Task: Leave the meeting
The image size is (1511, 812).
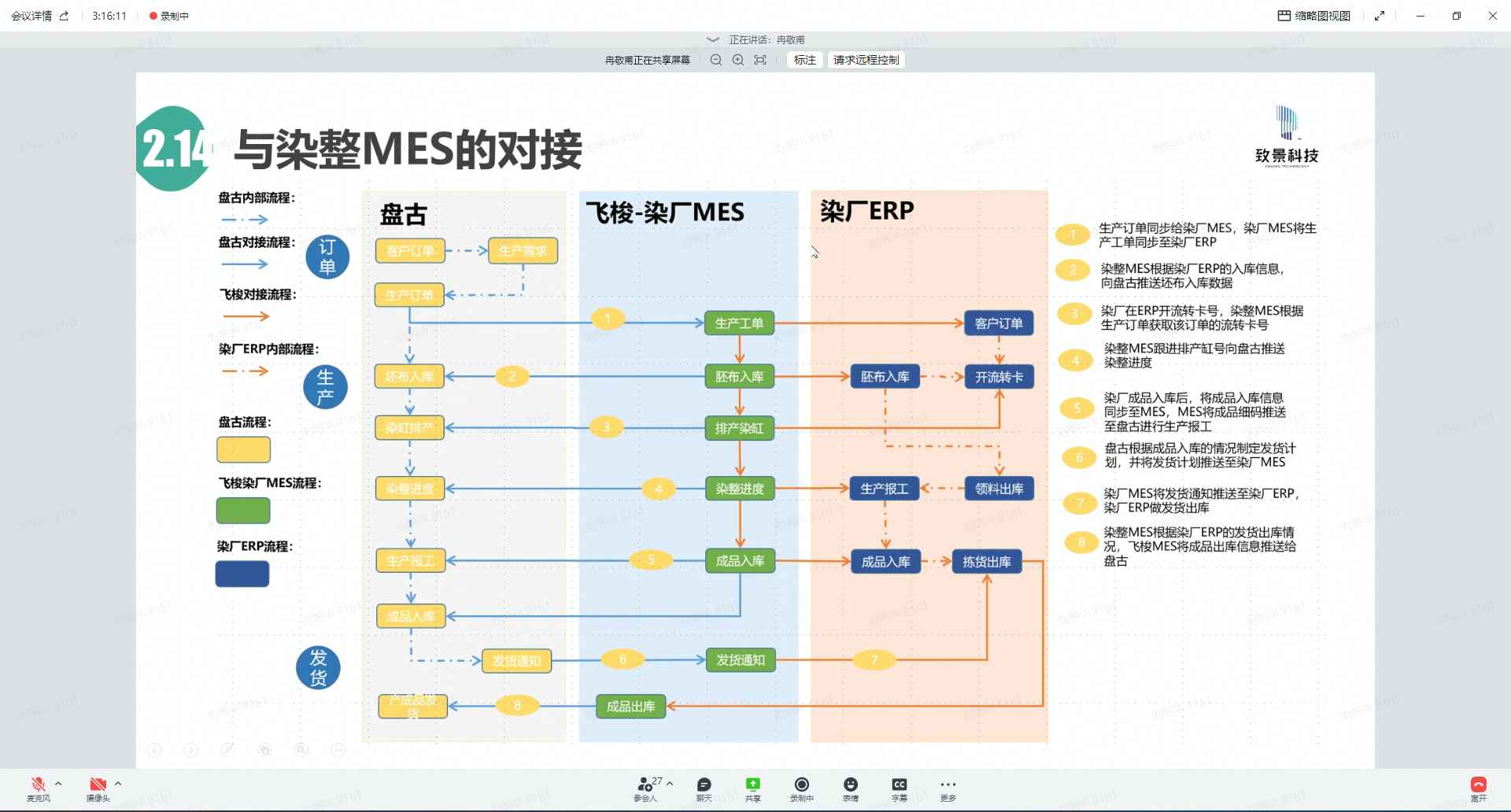Action: pos(1479,788)
